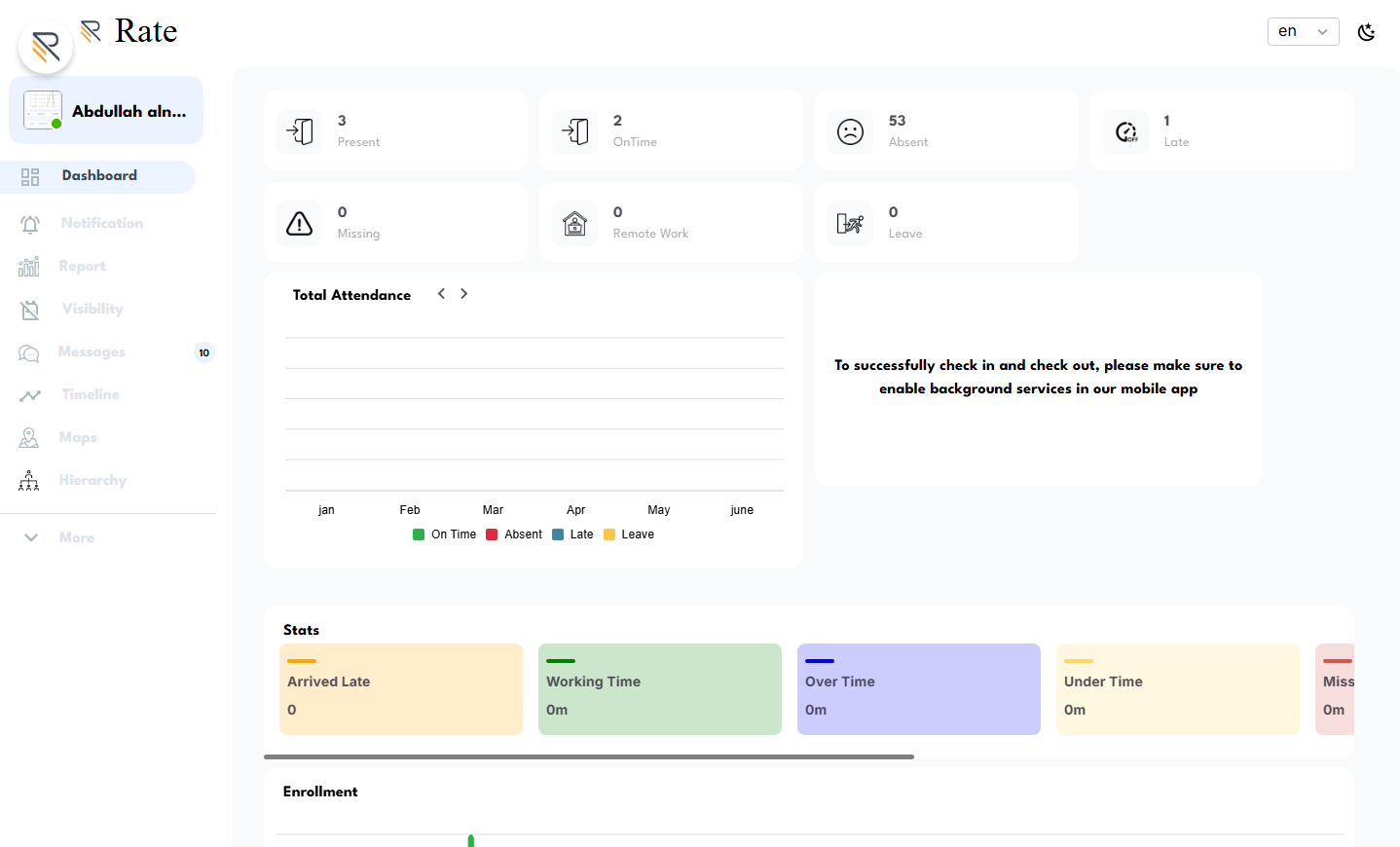Click the Missing warning triangle icon
Viewport: 1400px width, 847px height.
(300, 223)
